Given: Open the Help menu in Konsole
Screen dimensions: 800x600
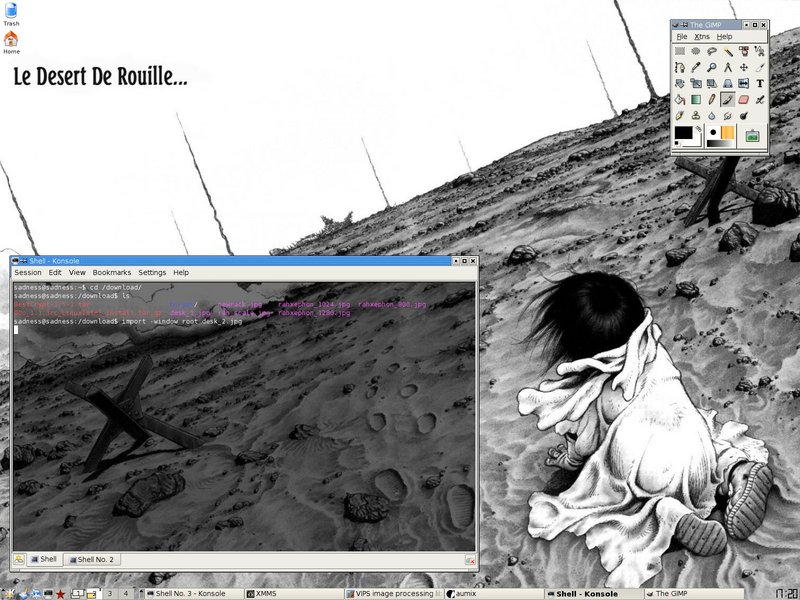Looking at the screenshot, I should click(x=181, y=272).
